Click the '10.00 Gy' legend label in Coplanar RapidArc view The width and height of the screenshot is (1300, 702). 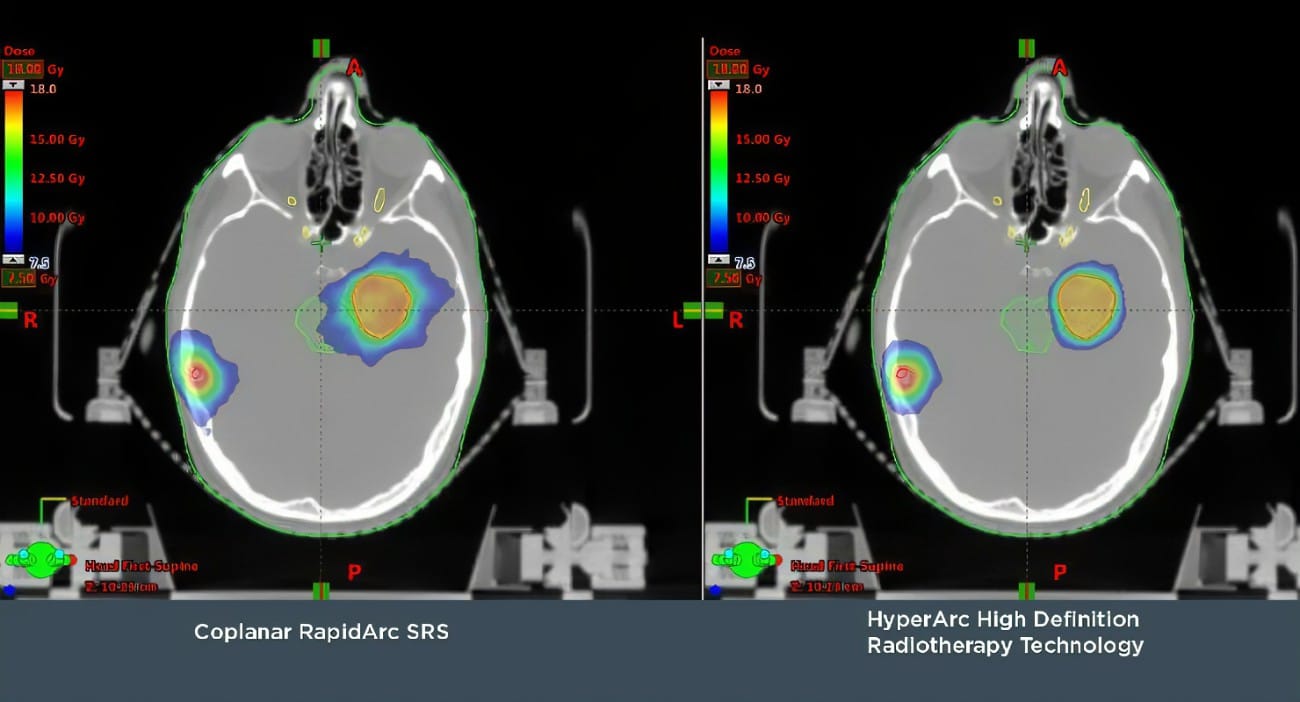coord(57,218)
